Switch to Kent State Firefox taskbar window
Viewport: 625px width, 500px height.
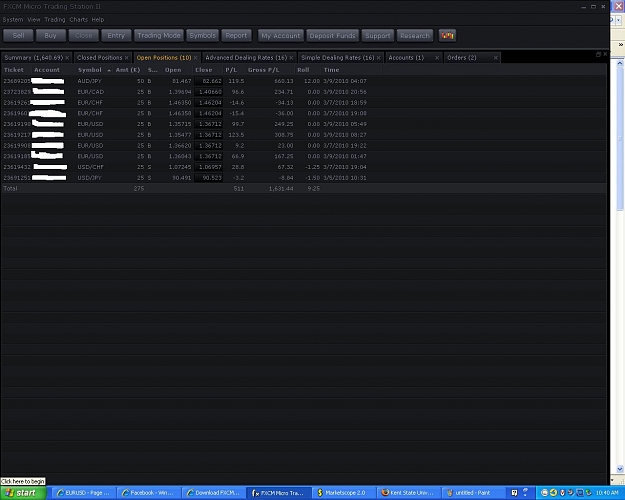tap(408, 493)
